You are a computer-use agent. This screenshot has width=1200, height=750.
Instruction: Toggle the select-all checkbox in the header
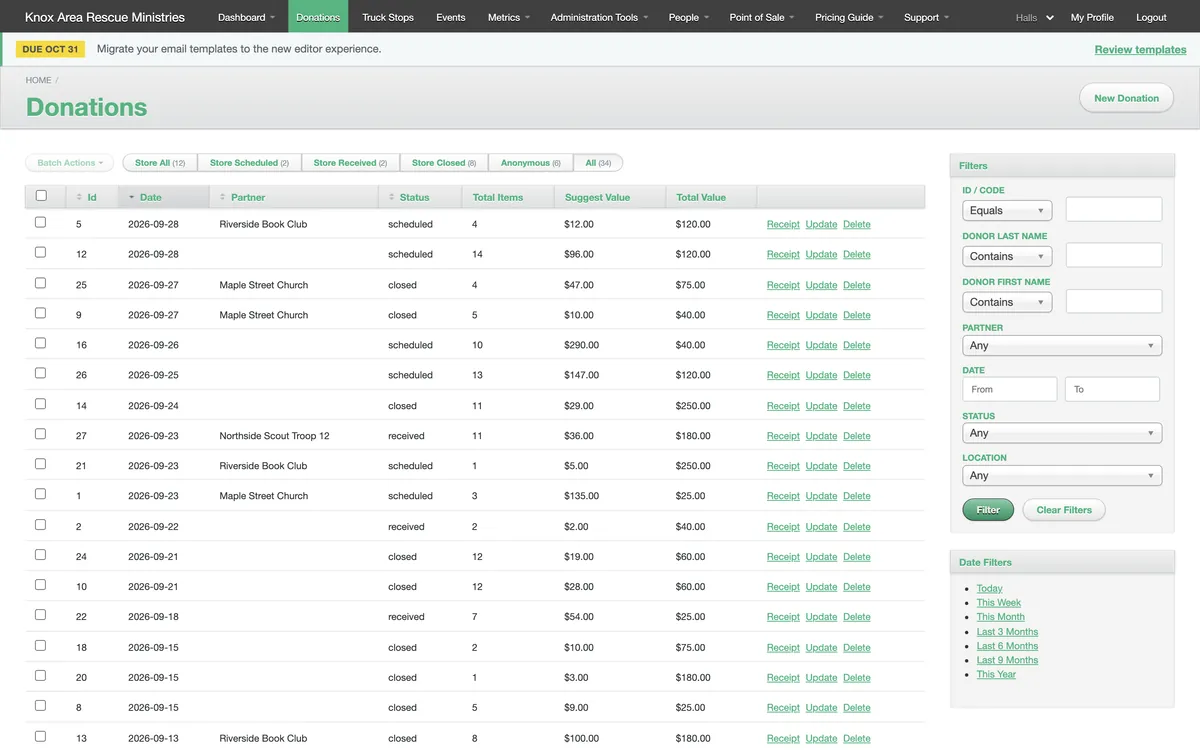click(x=41, y=196)
